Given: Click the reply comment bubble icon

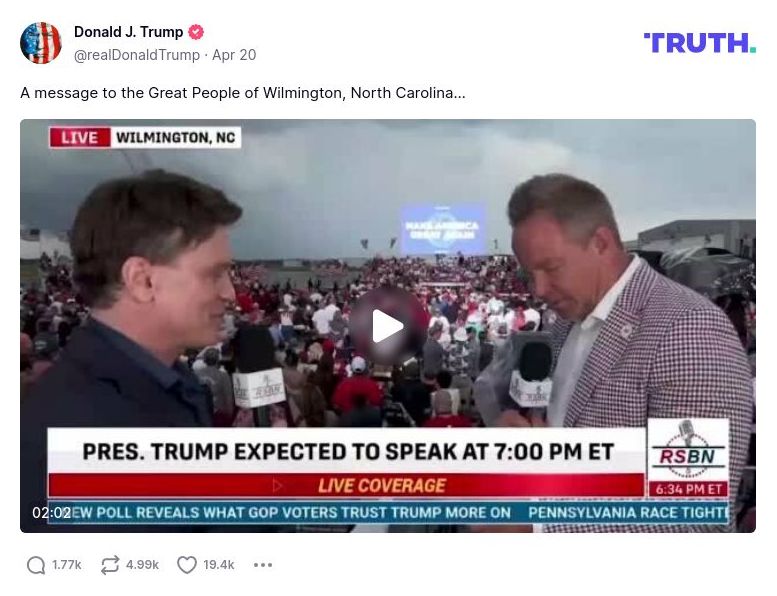Looking at the screenshot, I should click(x=36, y=565).
